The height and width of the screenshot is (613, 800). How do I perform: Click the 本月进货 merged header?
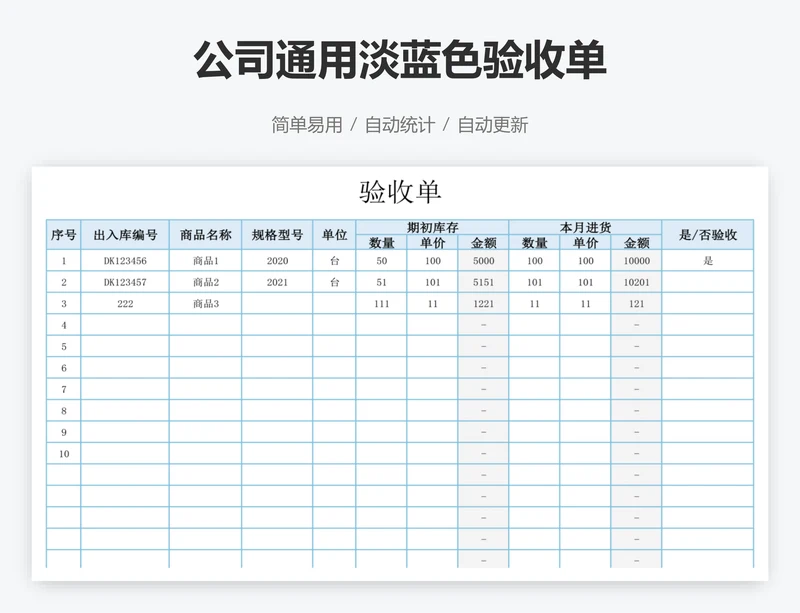point(585,227)
